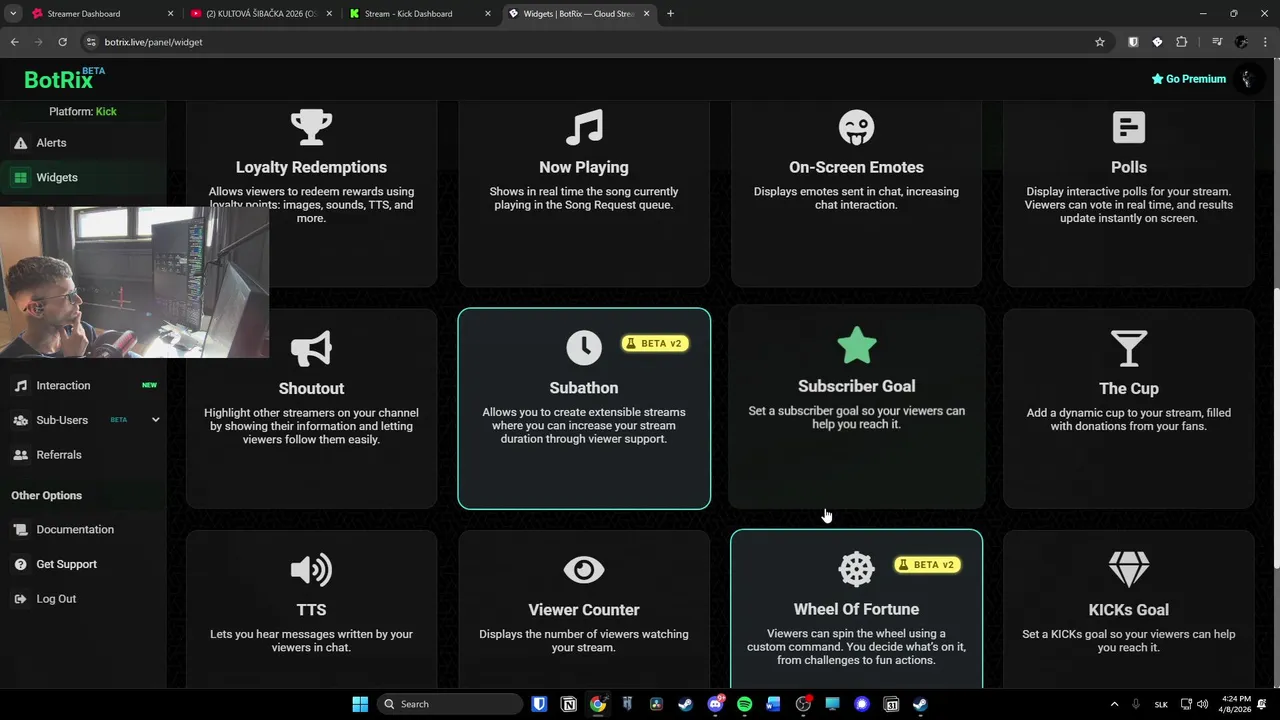Select The Cup cocktail glass icon
The width and height of the screenshot is (1280, 720).
(1129, 348)
